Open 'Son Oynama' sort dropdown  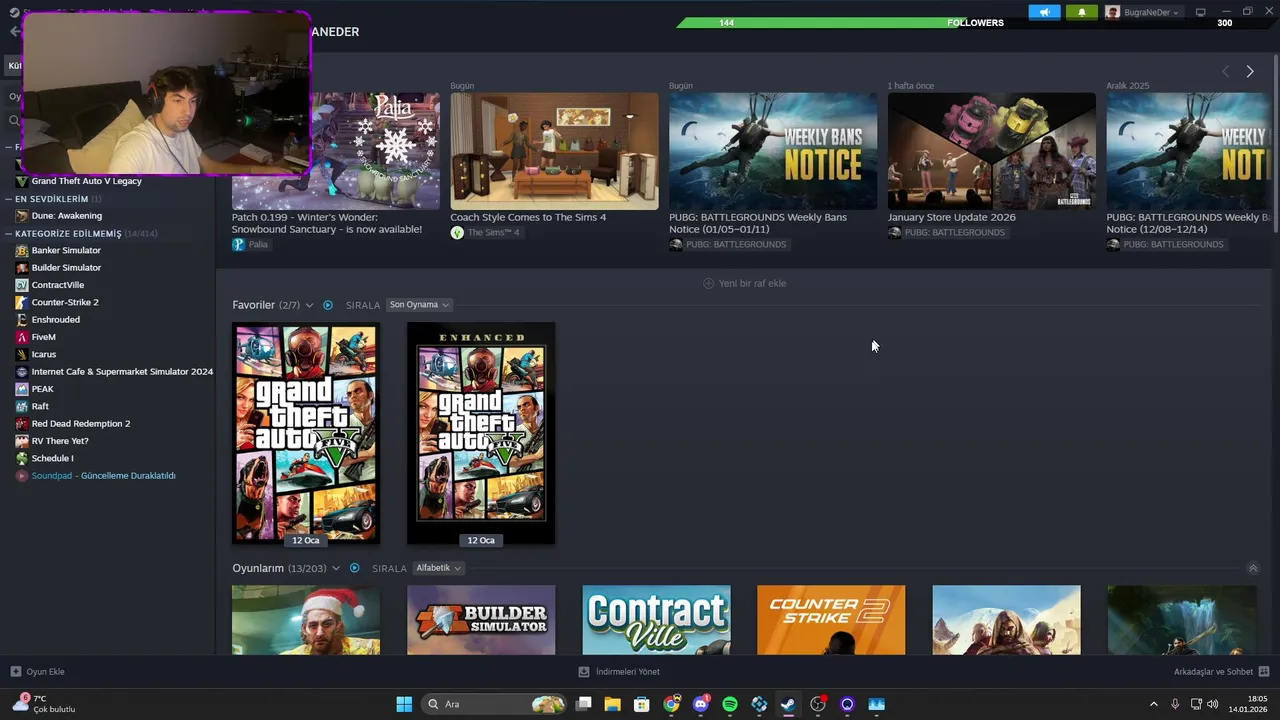(x=419, y=305)
